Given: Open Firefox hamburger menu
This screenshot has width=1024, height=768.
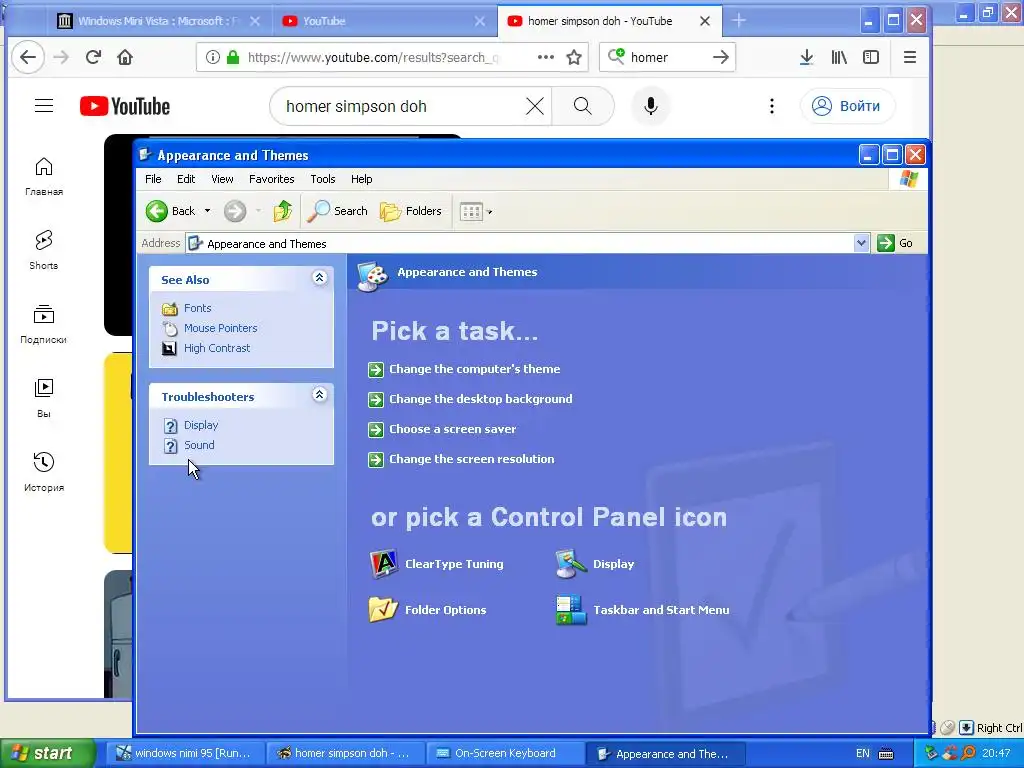Looking at the screenshot, I should tap(910, 57).
